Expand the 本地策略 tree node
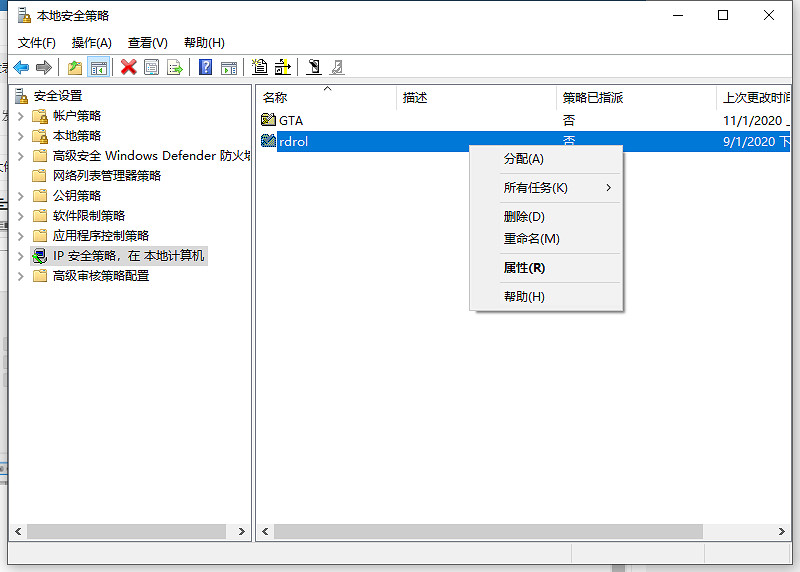This screenshot has width=800, height=572. click(21, 136)
